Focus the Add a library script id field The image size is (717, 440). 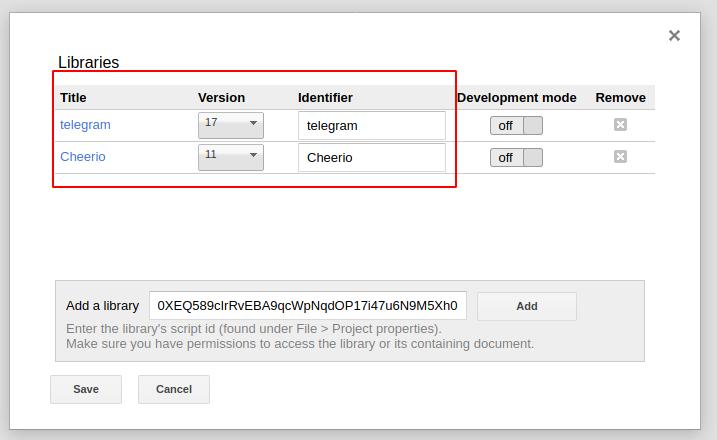click(x=307, y=306)
